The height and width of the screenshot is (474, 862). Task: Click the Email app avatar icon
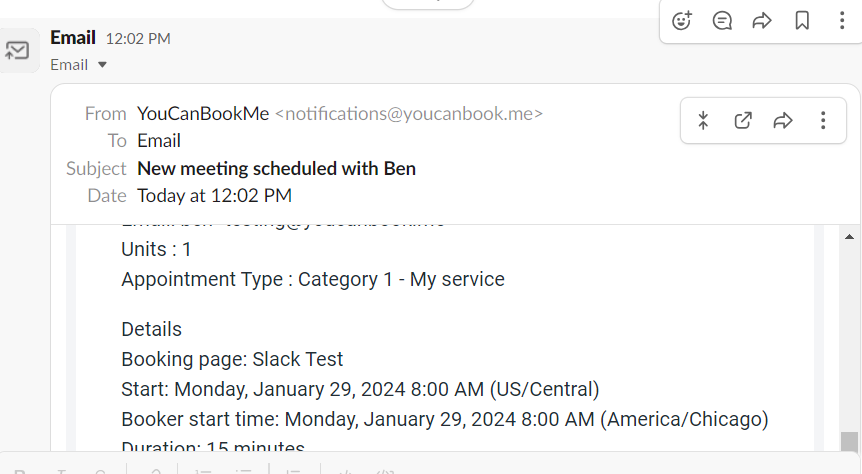click(18, 51)
